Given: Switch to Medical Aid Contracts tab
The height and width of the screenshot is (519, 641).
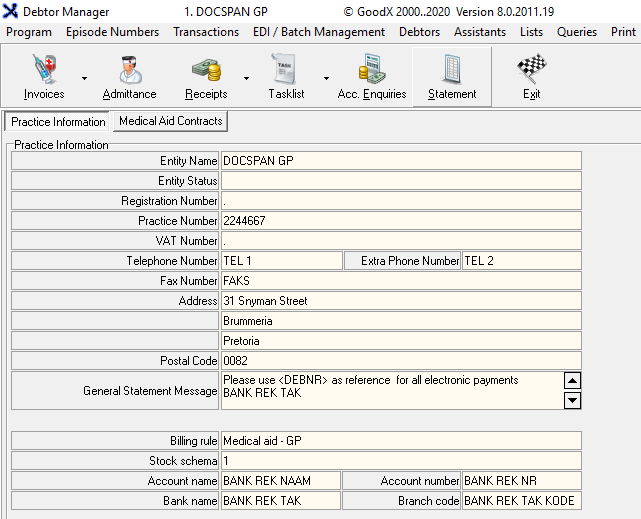Looking at the screenshot, I should point(170,121).
